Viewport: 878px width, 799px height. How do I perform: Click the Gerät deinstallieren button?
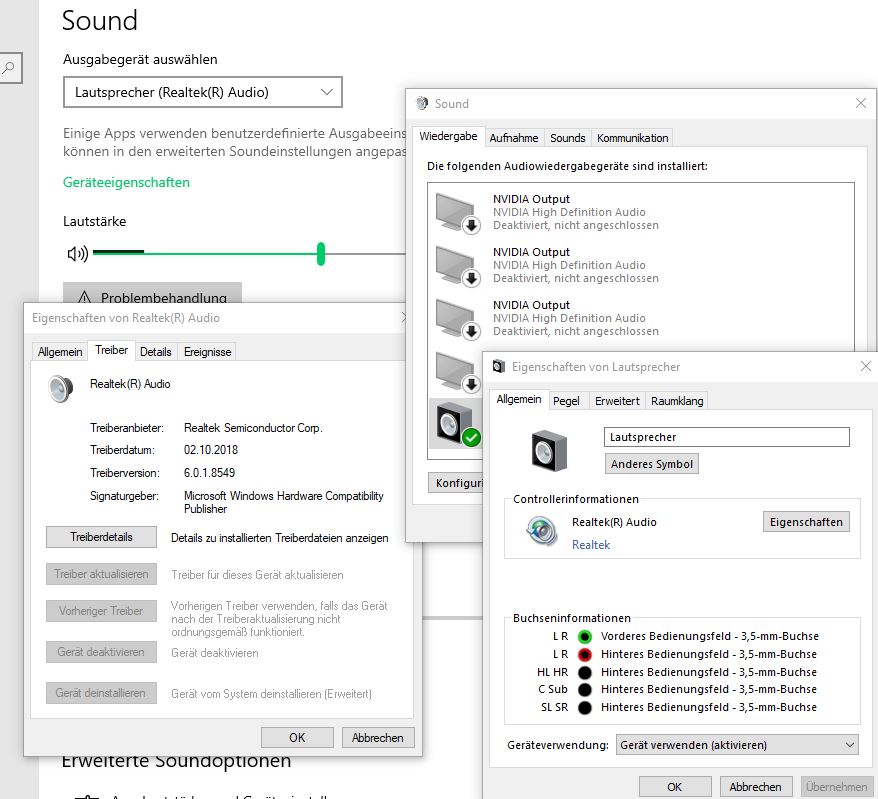pyautogui.click(x=101, y=693)
